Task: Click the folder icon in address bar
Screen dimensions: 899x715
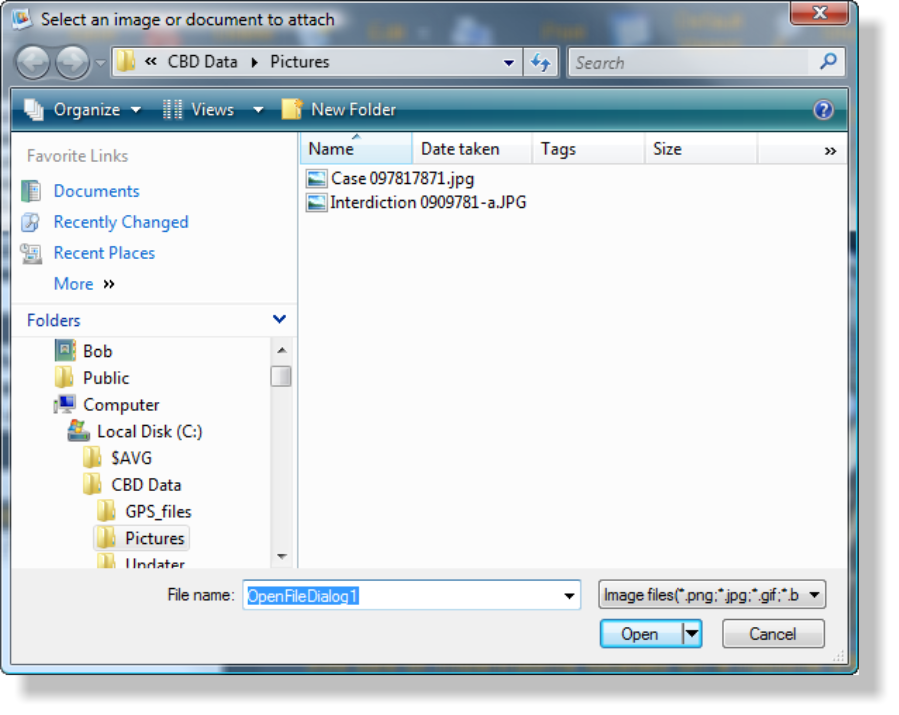Action: [x=126, y=61]
